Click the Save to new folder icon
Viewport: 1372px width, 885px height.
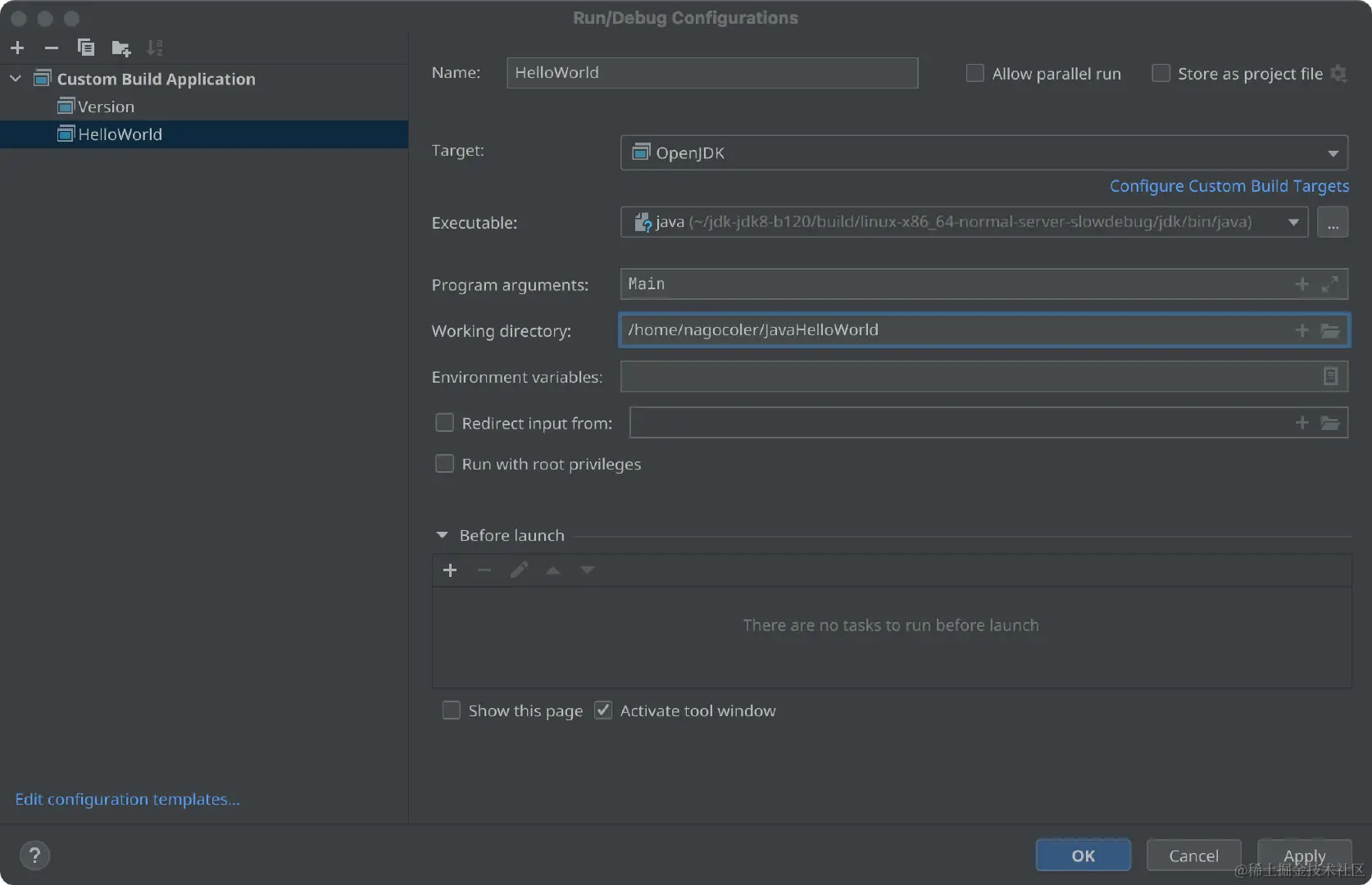point(120,48)
